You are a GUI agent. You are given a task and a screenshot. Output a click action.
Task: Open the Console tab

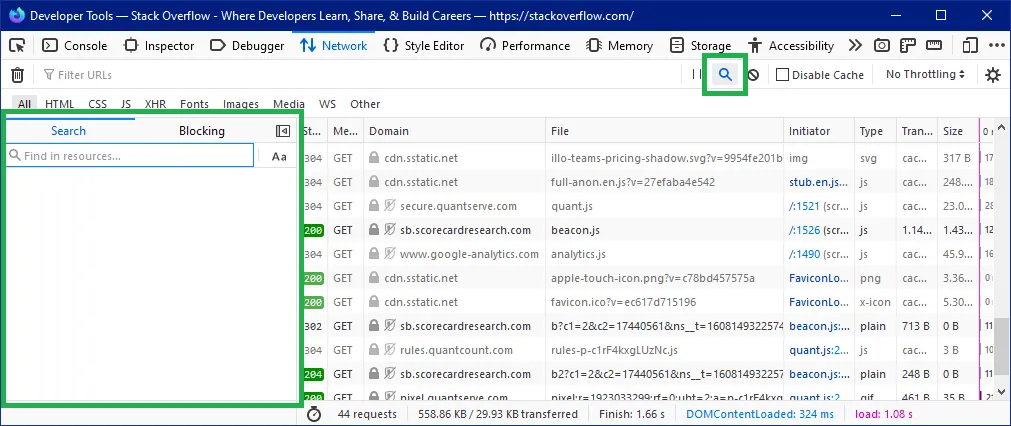point(75,46)
